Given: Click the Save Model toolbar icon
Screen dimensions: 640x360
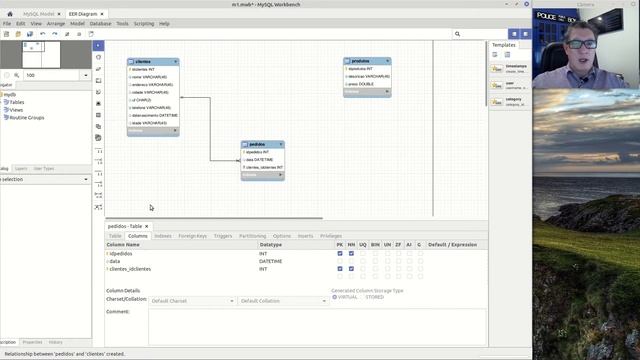Looking at the screenshot, I should click(30, 34).
